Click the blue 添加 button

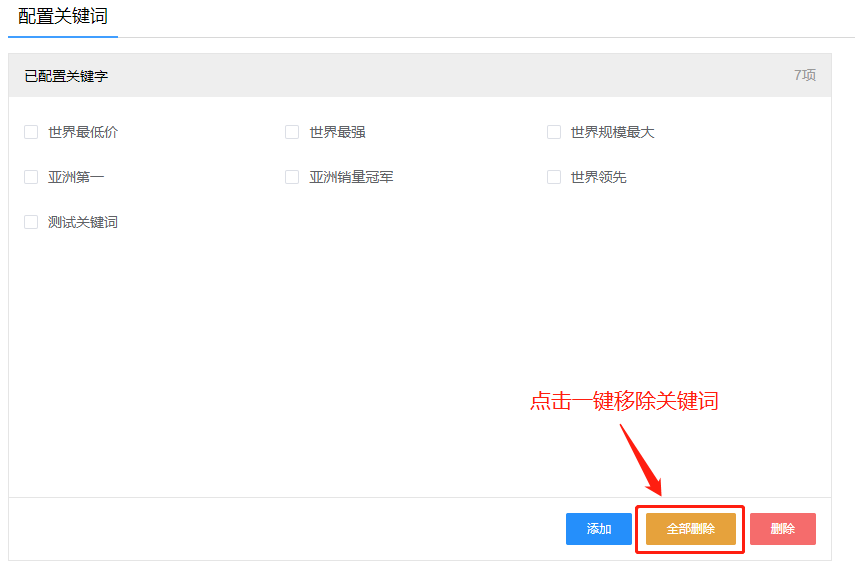coord(598,529)
